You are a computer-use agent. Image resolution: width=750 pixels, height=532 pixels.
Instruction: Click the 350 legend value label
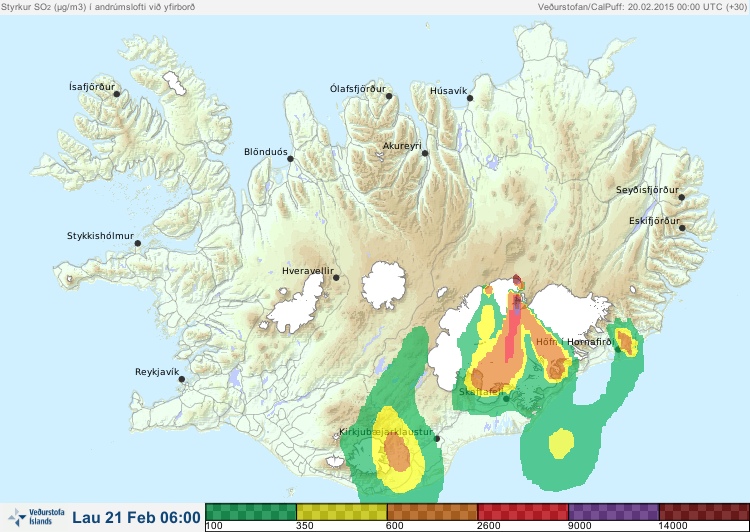(x=305, y=526)
